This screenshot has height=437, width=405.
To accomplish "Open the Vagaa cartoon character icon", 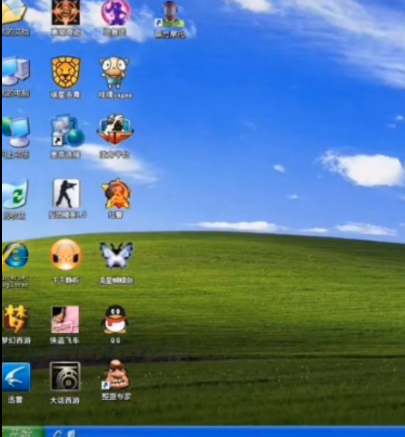I will (114, 73).
